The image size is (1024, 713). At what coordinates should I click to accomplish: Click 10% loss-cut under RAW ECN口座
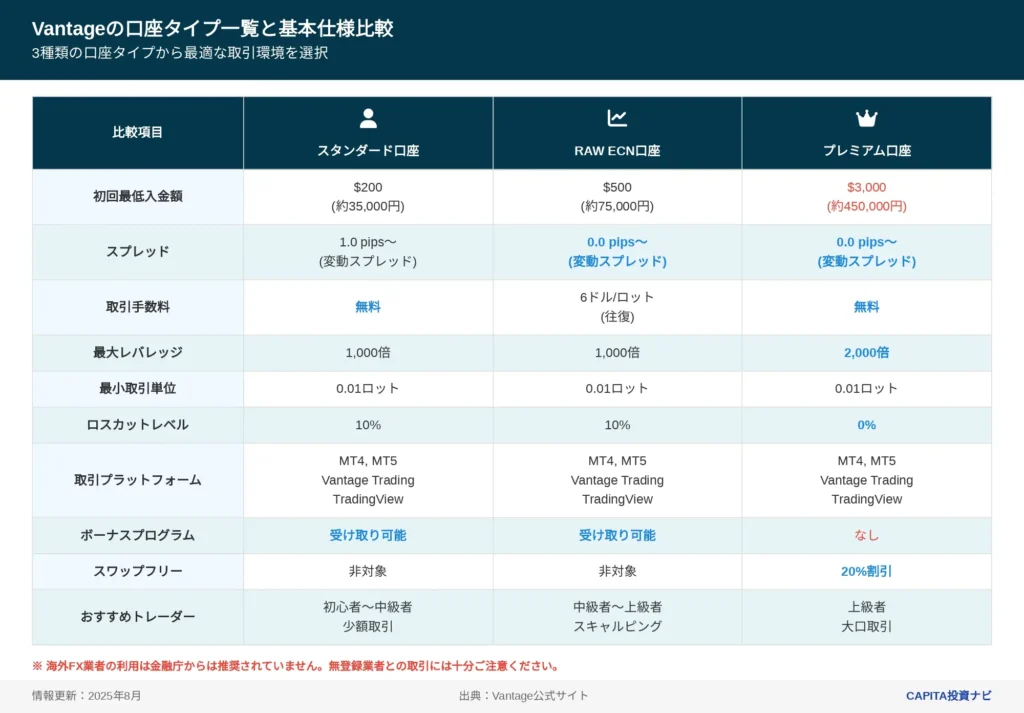[x=617, y=425]
